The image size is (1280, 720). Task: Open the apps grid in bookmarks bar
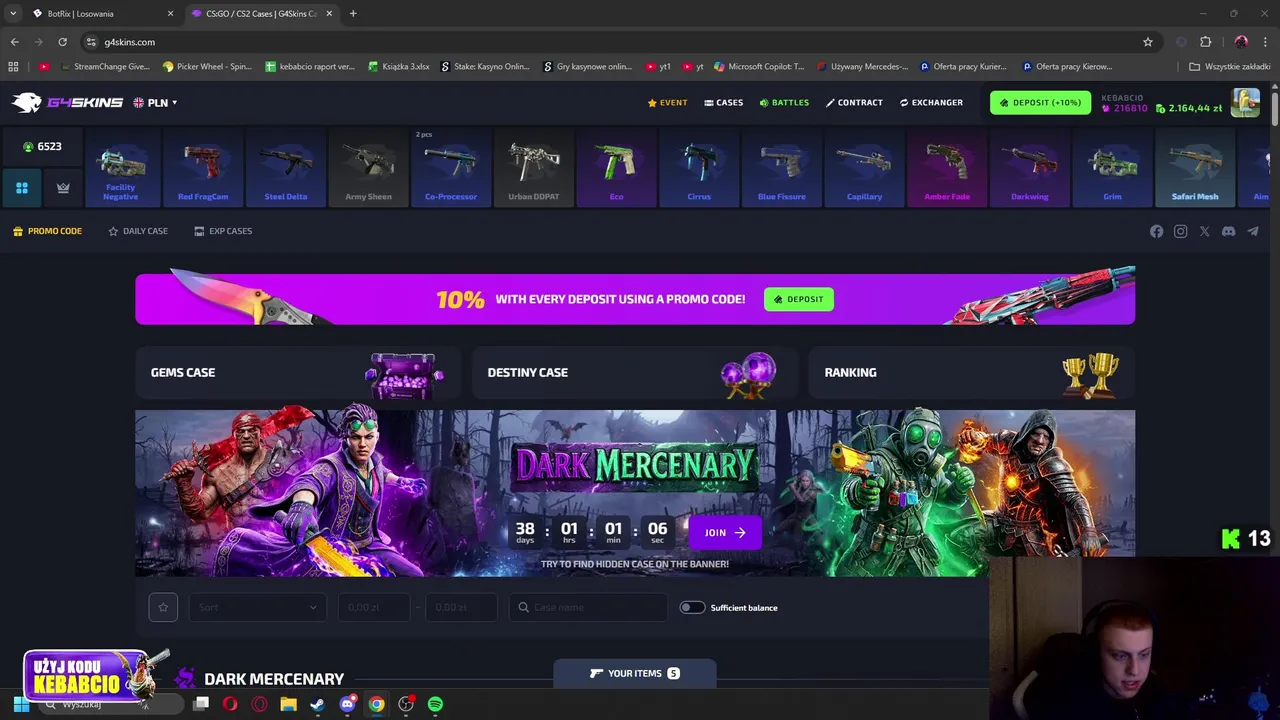(13, 67)
